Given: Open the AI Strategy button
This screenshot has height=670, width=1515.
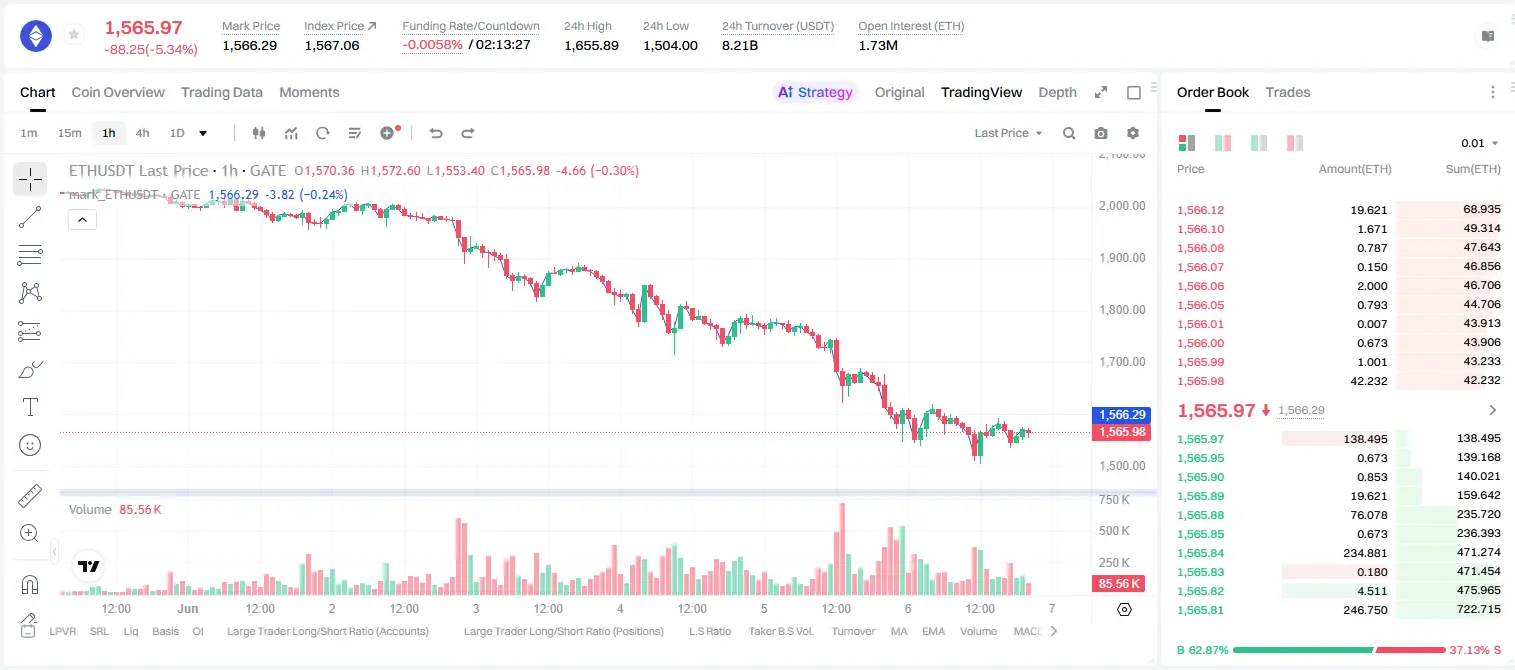Looking at the screenshot, I should tap(816, 92).
